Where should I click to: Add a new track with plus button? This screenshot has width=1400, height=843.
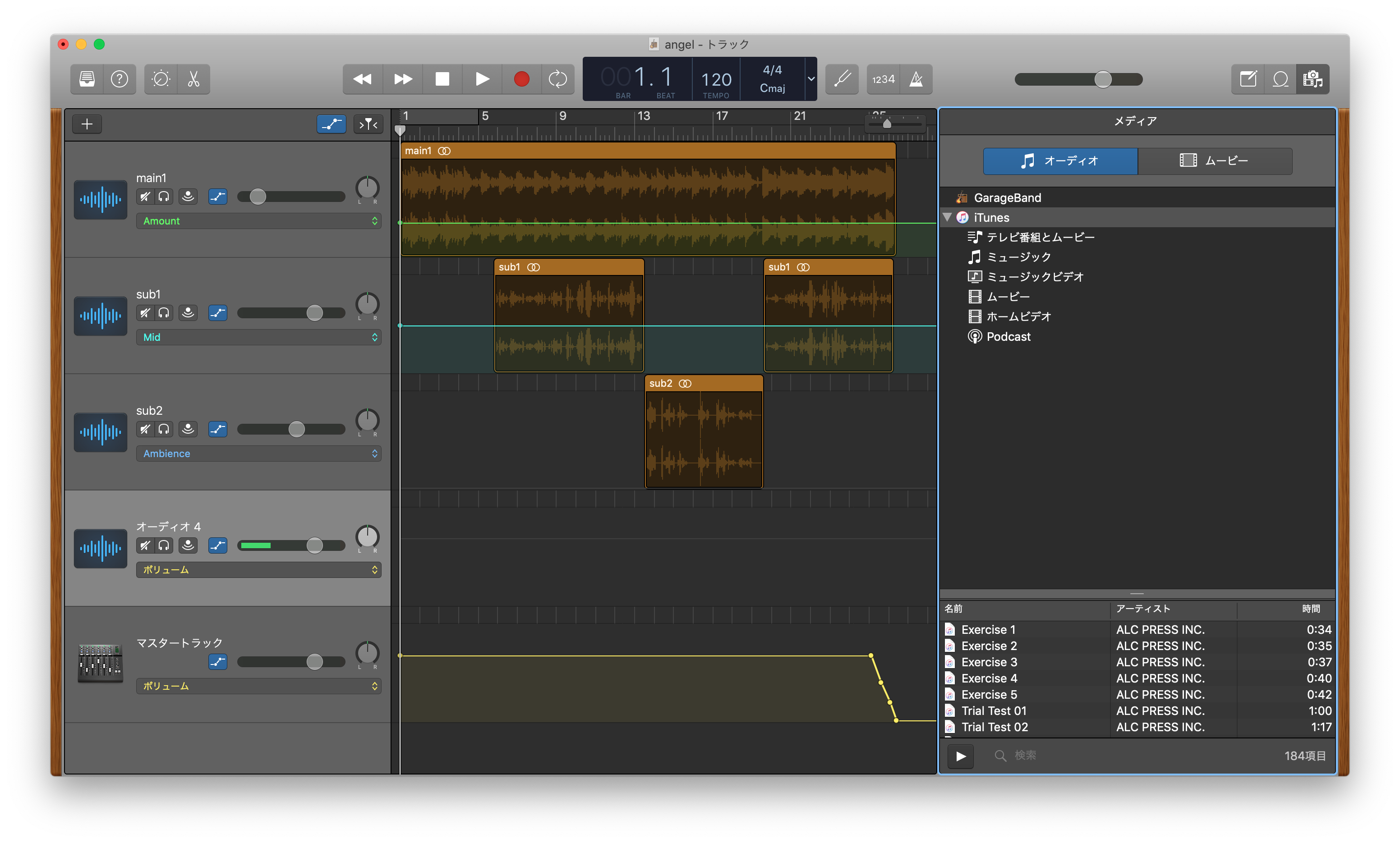(x=87, y=124)
